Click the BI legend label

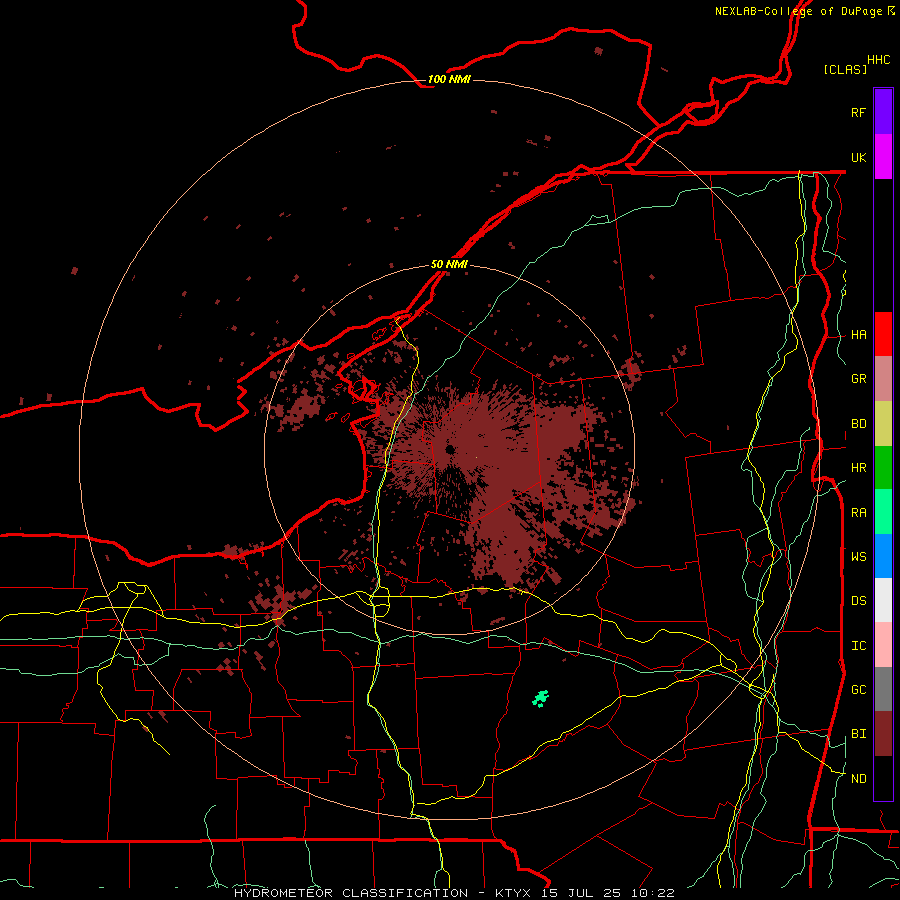[858, 734]
